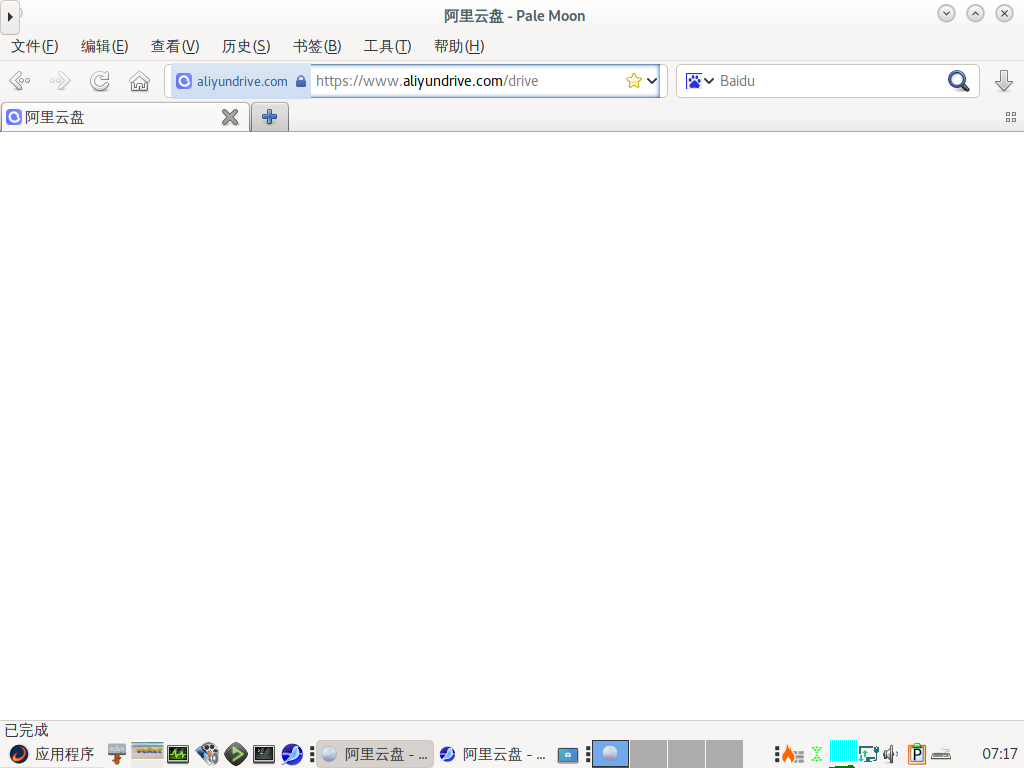The image size is (1024, 768).
Task: Click the desktop pin launcher icon in taskbar
Action: pos(117,754)
